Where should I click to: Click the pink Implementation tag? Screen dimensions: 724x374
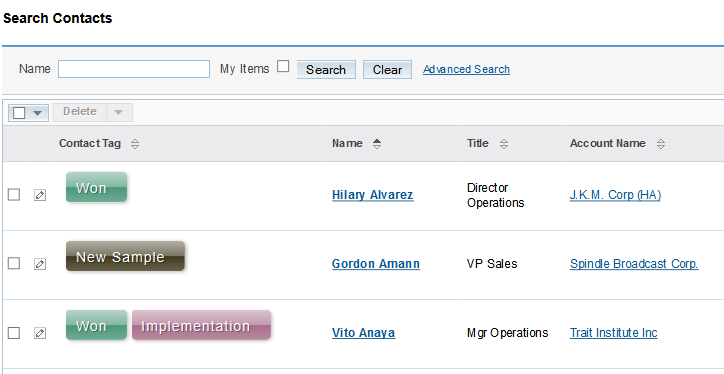201,326
